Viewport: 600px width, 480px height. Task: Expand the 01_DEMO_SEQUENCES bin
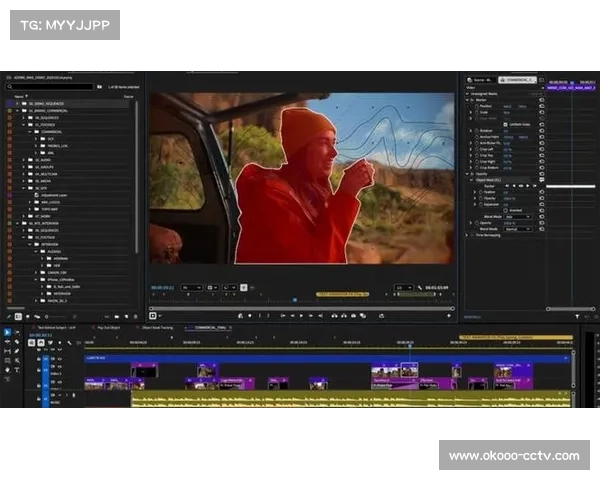pos(17,104)
